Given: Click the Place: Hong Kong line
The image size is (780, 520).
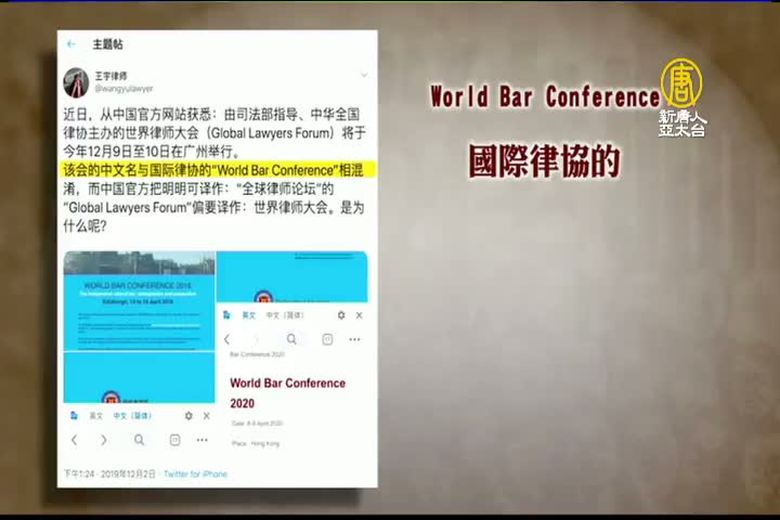Looking at the screenshot, I should click(256, 443).
